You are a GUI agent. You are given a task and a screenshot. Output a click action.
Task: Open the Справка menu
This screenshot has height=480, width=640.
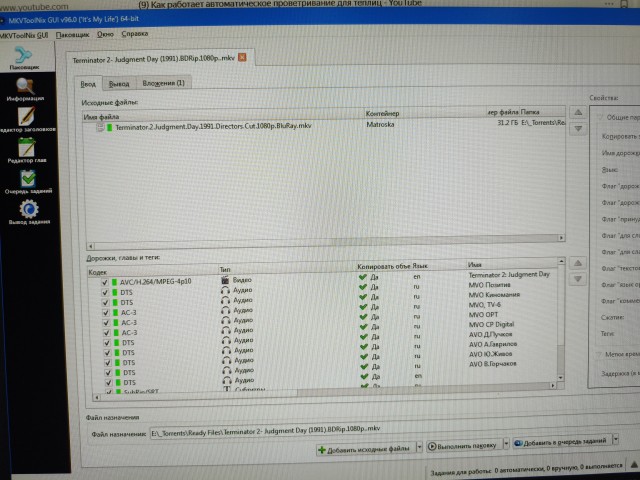coord(135,34)
